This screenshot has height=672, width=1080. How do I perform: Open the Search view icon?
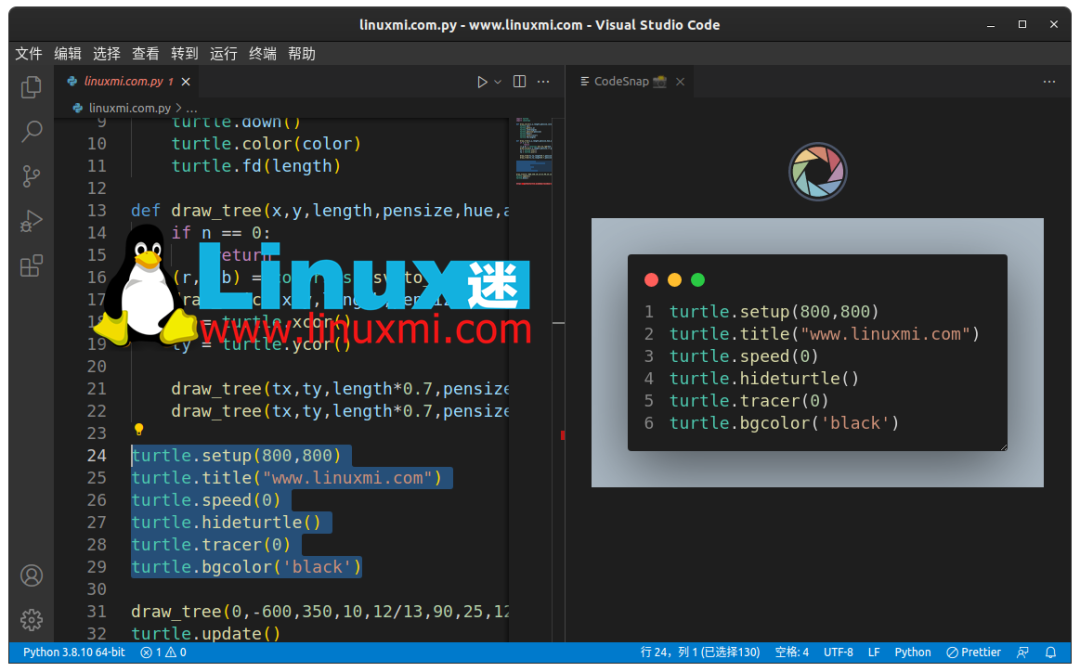coord(31,132)
